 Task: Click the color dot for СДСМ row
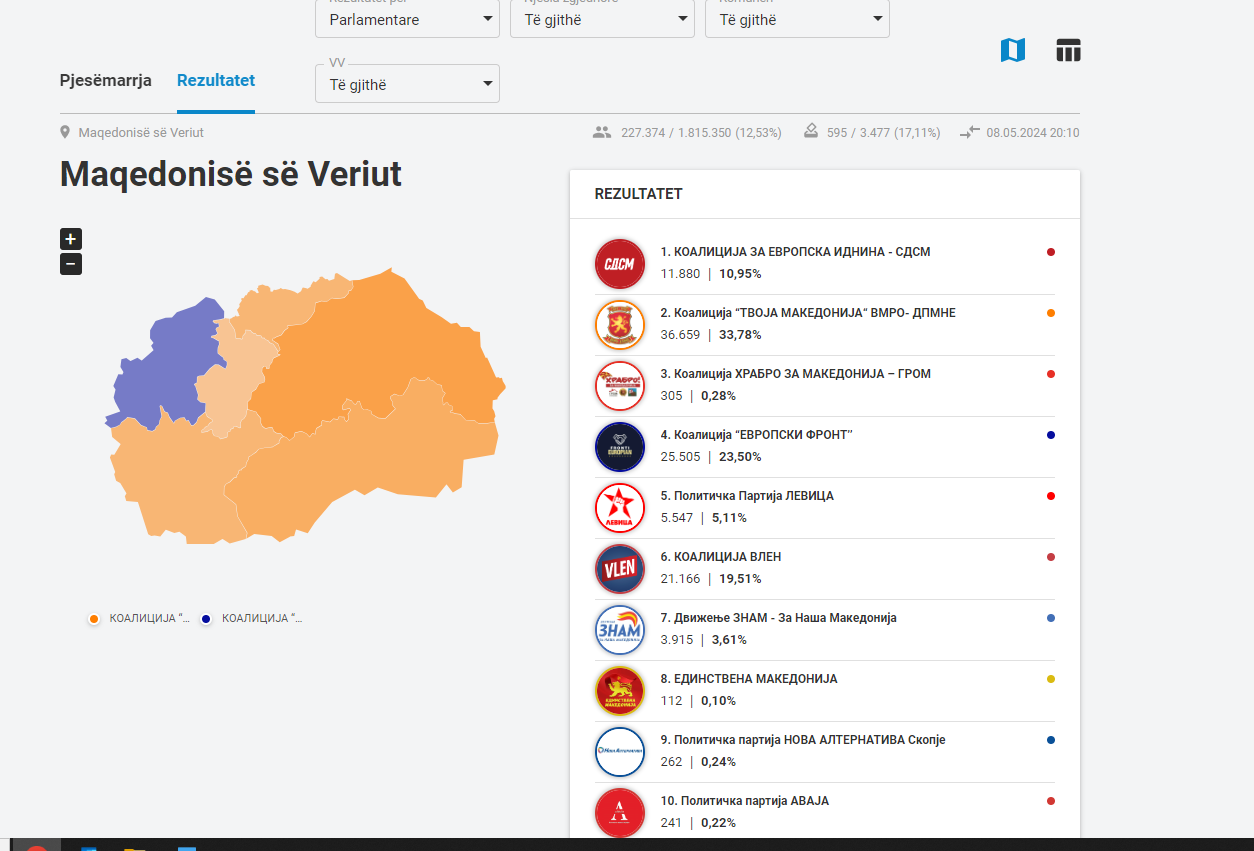1051,252
